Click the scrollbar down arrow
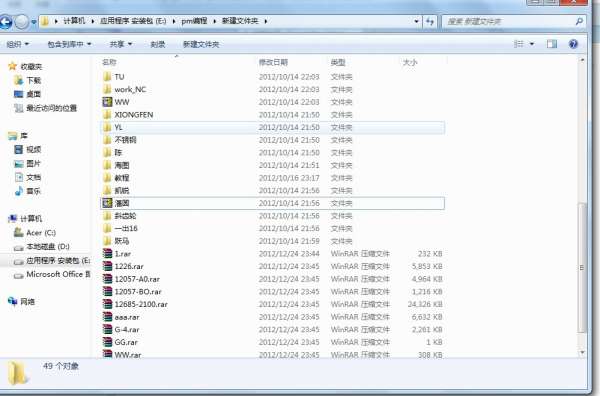Screen dimensions: 600x396 582,352
